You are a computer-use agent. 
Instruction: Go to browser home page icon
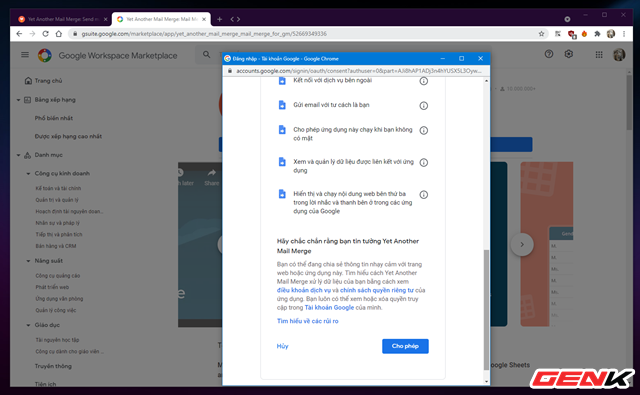59,34
